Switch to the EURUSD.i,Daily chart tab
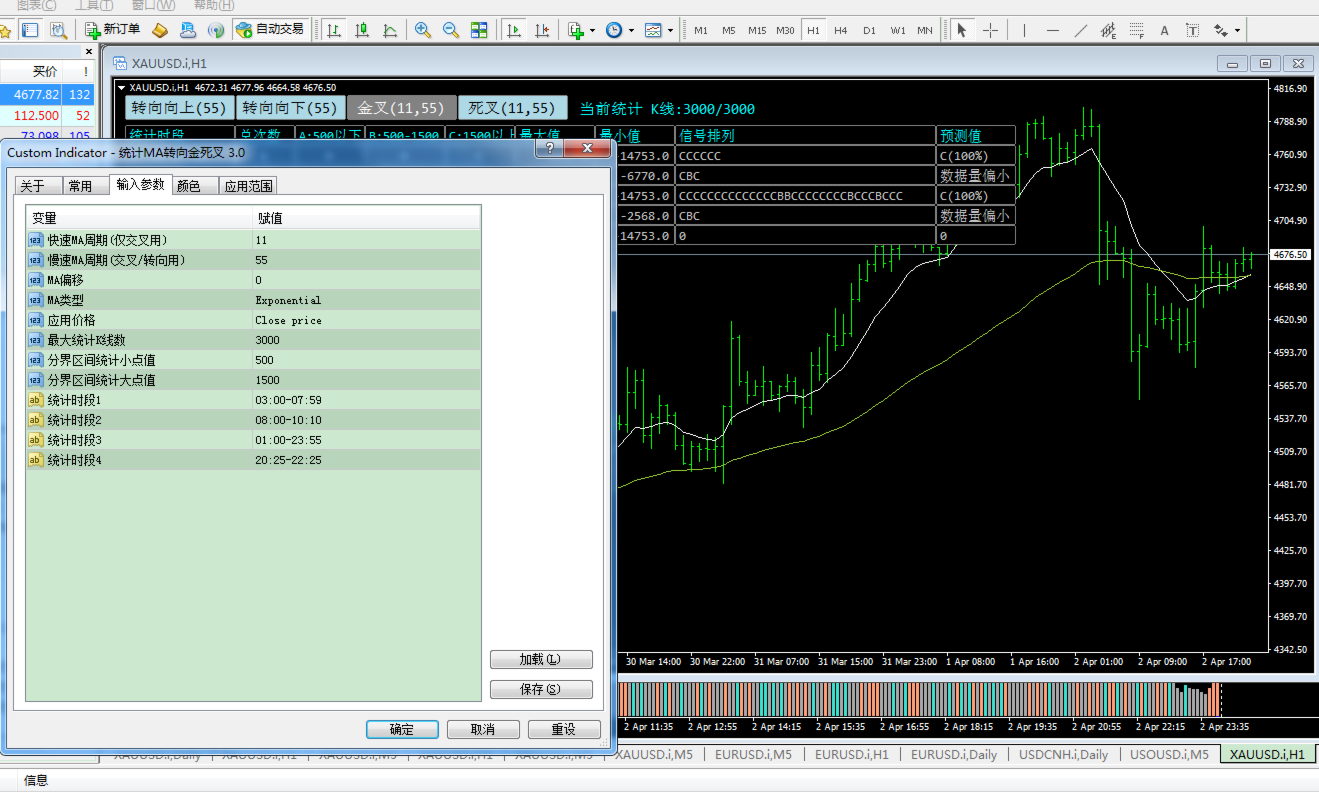This screenshot has width=1319, height=792. tap(954, 755)
